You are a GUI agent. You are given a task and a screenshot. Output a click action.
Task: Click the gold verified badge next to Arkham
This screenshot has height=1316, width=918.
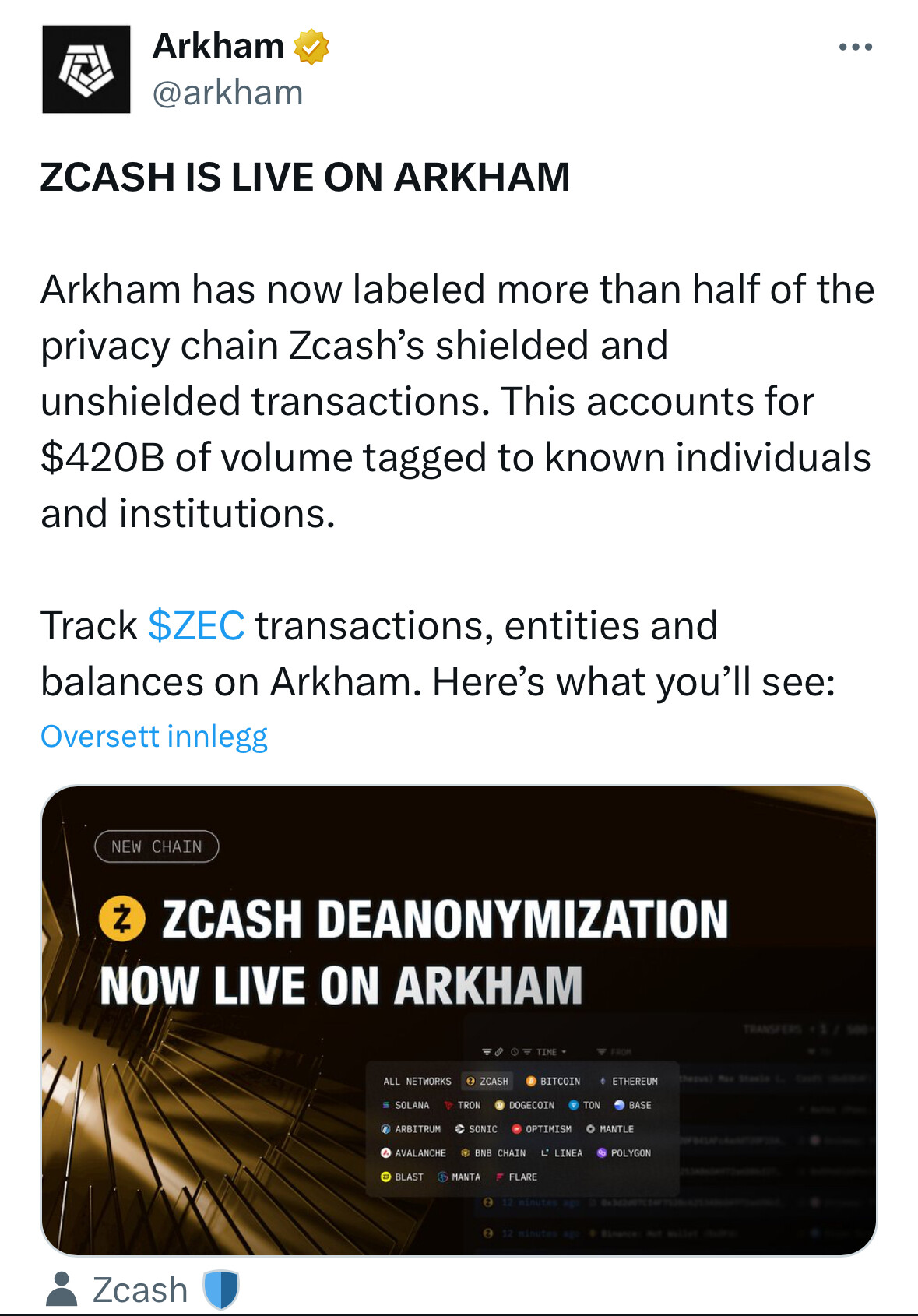coord(311,47)
